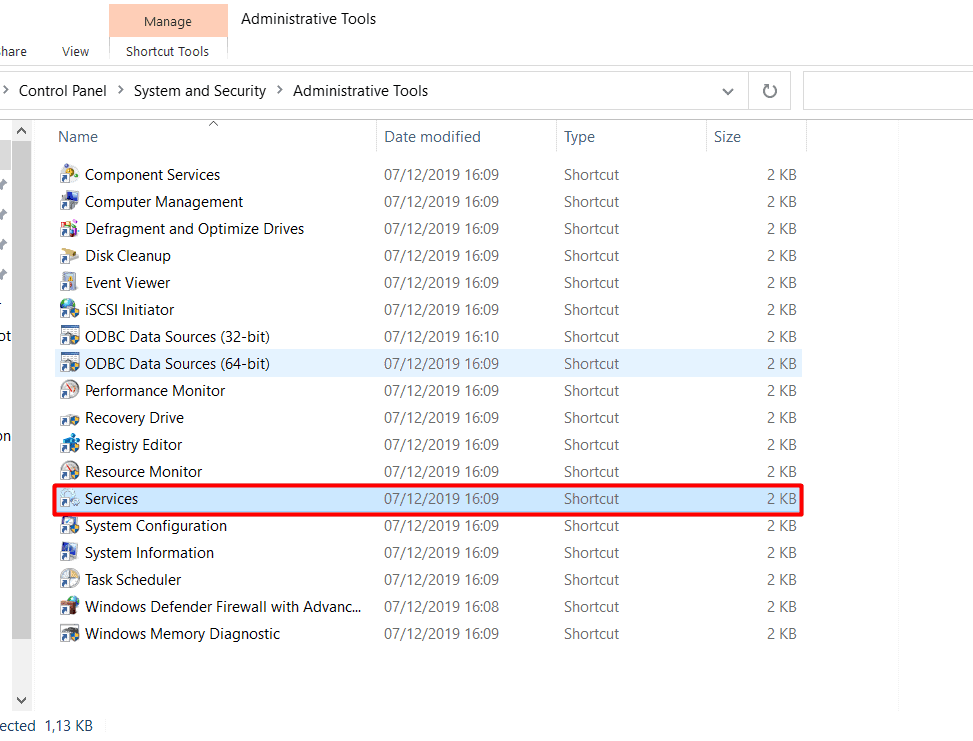Click the Windows Memory Diagnostic icon
The height and width of the screenshot is (741, 973).
pos(69,634)
